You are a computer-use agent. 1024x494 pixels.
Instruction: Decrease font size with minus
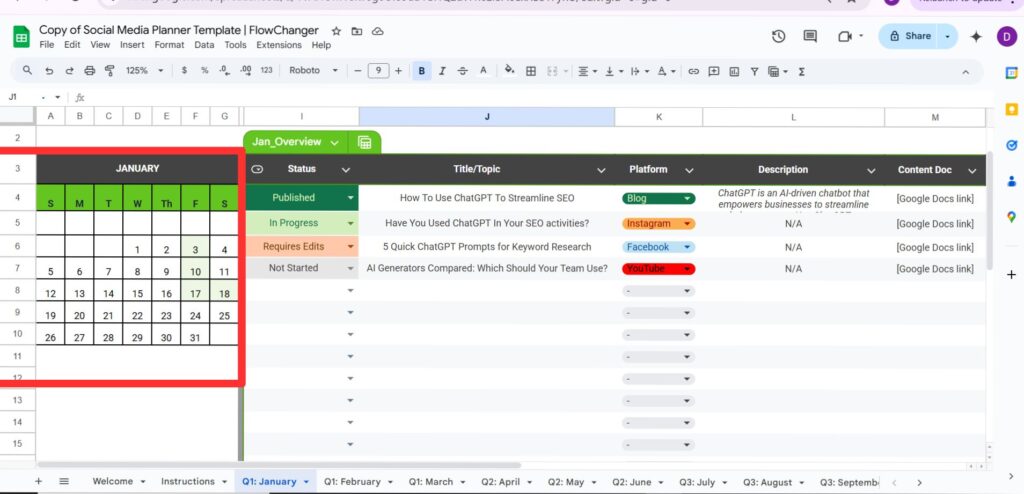[358, 71]
